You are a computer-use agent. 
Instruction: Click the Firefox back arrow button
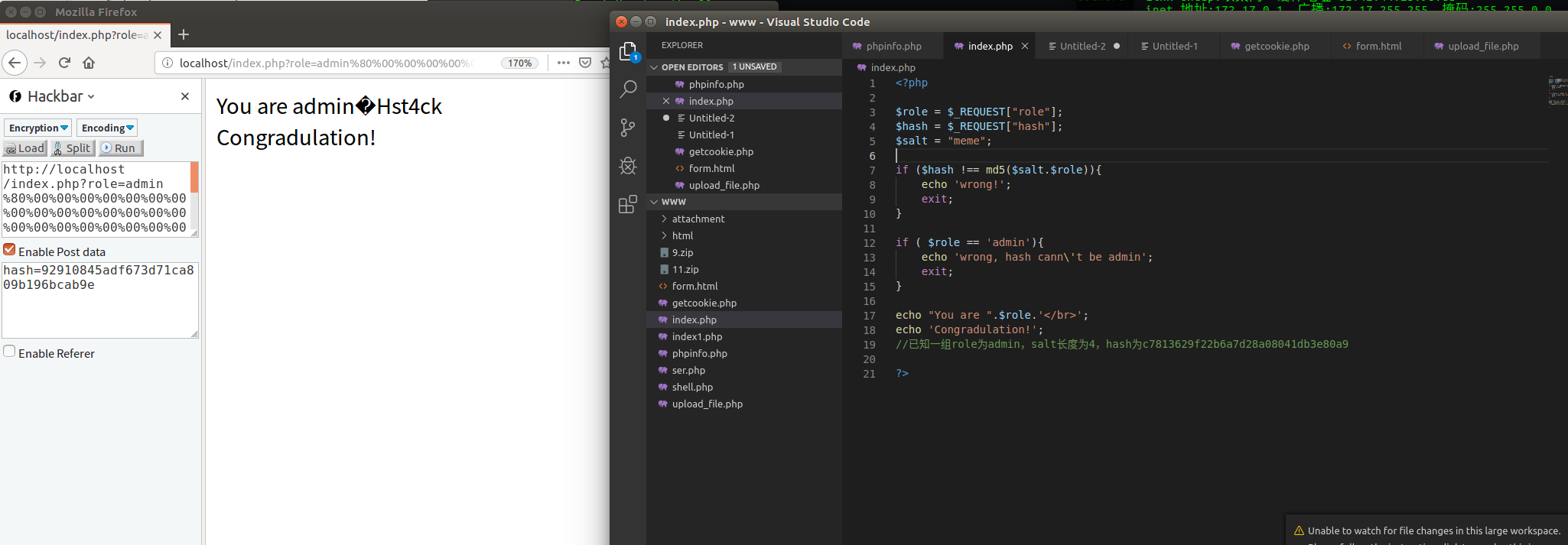tap(15, 63)
